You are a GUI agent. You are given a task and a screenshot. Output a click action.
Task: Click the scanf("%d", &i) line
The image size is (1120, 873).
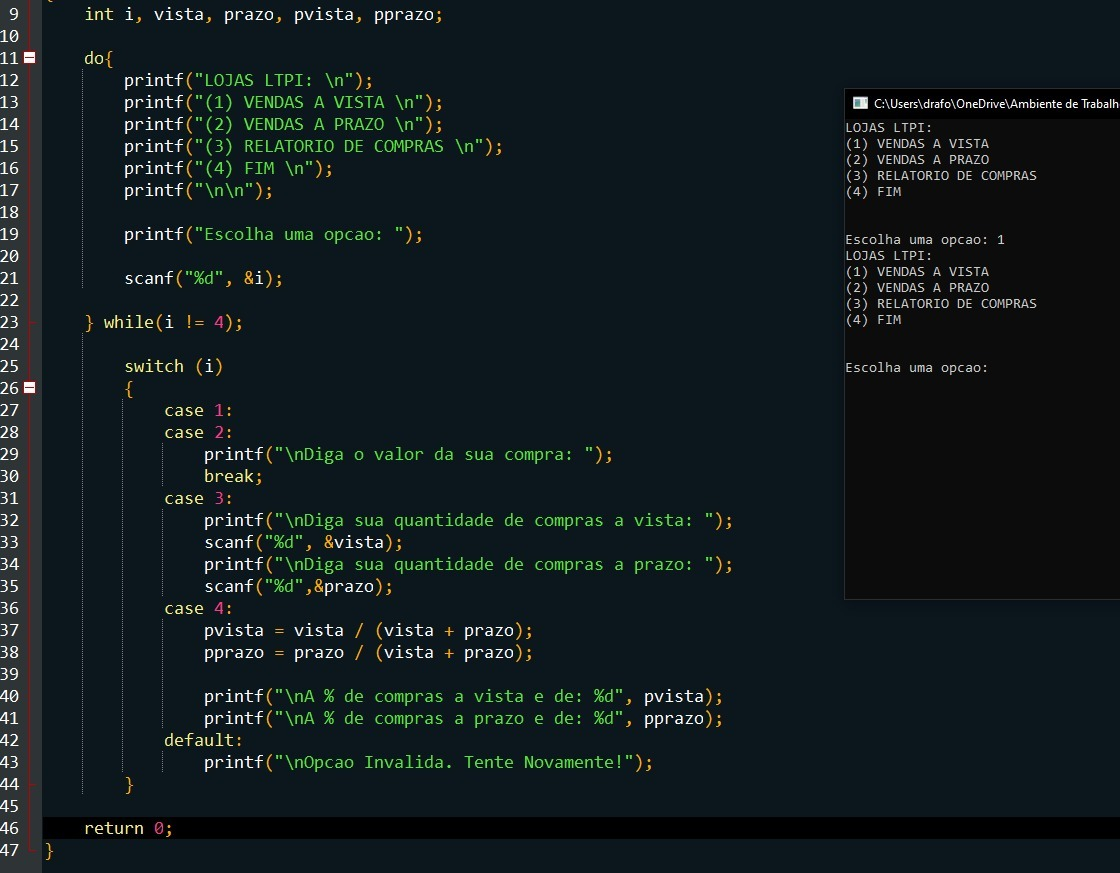coord(203,278)
